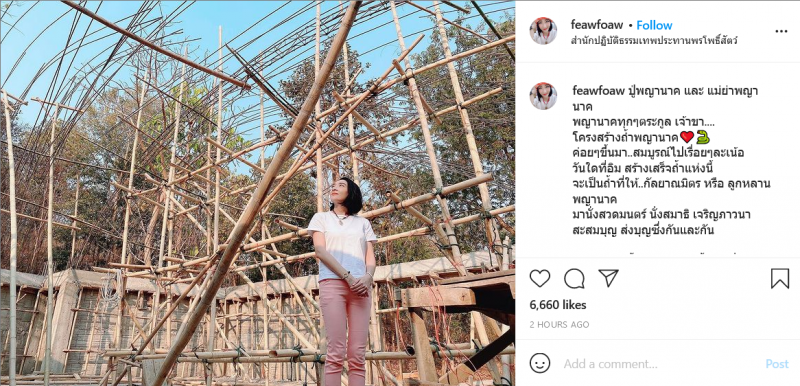Save post with bookmark icon
The image size is (800, 386).
coord(780,278)
